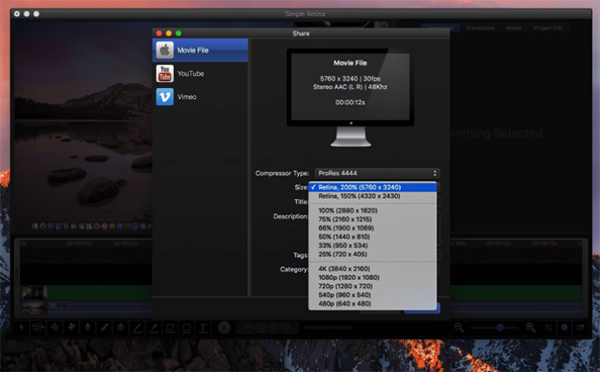Screen dimensions: 600x372
Task: Select the text tool in bottom toolbar
Action: (x=203, y=328)
